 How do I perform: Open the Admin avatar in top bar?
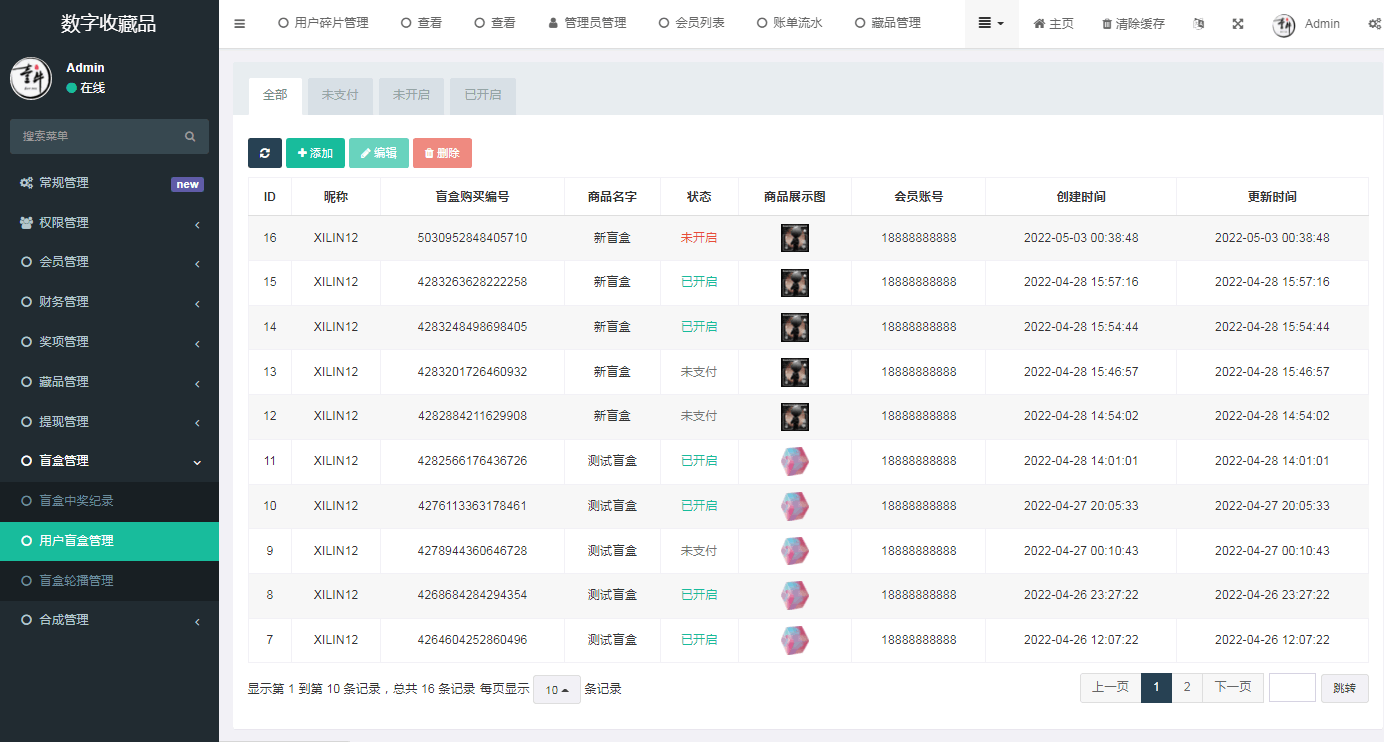point(1284,25)
